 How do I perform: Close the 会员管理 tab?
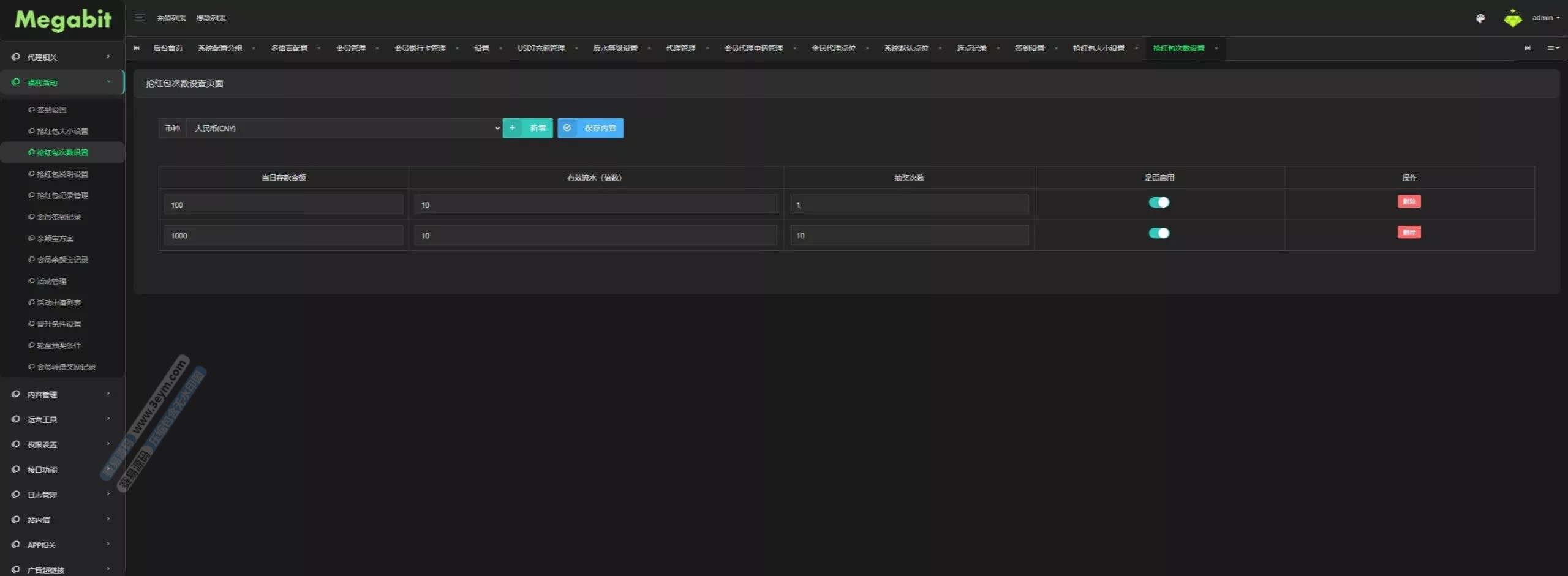(377, 48)
